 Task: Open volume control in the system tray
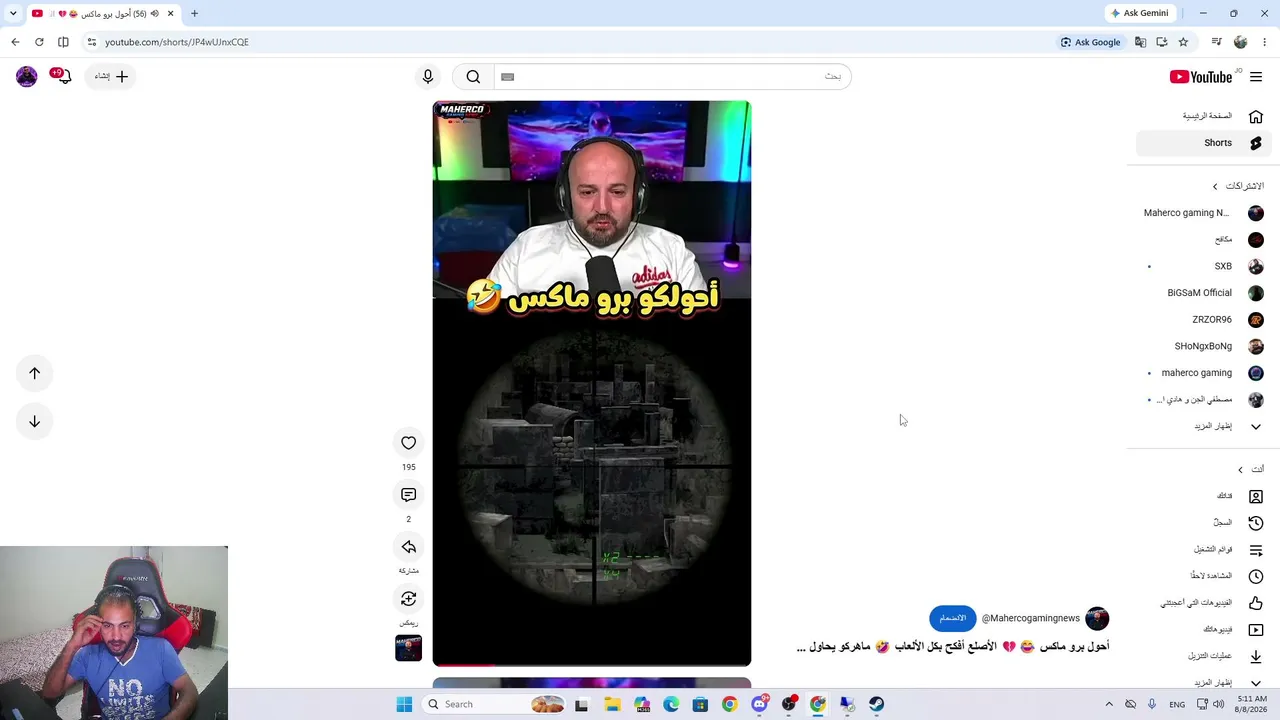pyautogui.click(x=1218, y=704)
